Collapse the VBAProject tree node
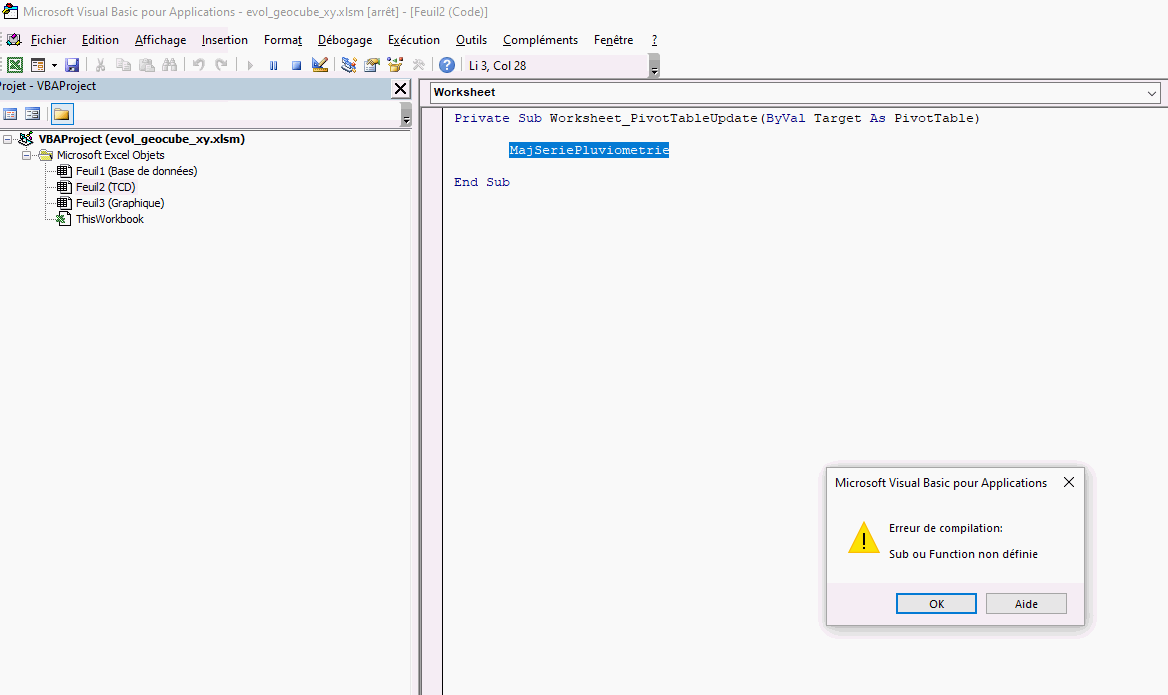 click(8, 140)
